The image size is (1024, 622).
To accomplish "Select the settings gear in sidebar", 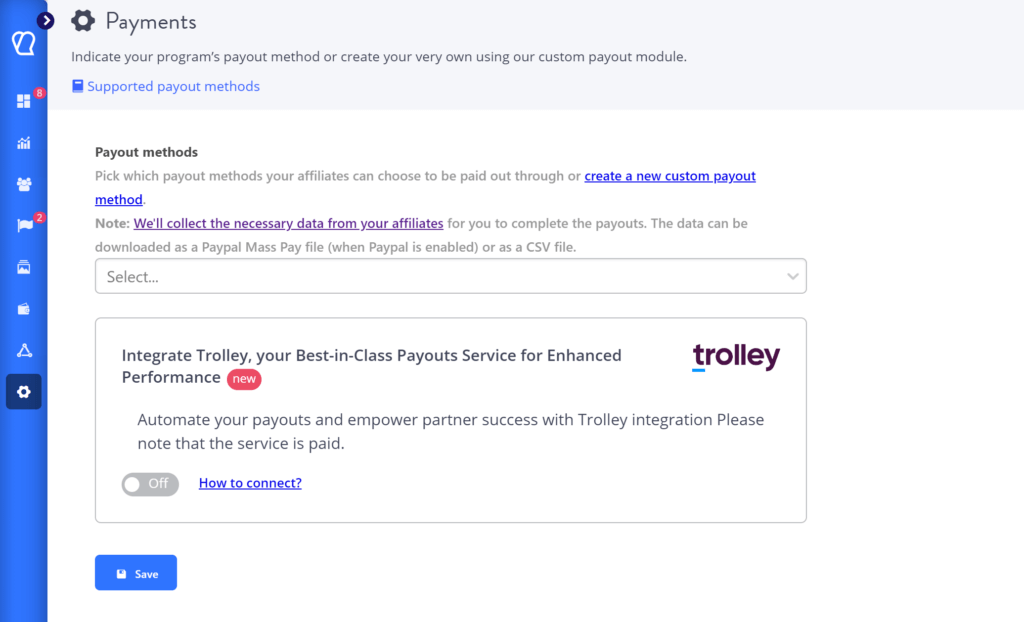I will [24, 392].
